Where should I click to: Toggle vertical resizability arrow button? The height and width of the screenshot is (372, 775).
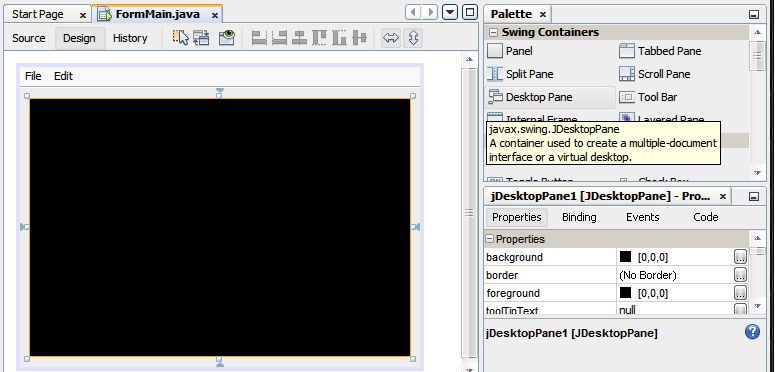[413, 38]
